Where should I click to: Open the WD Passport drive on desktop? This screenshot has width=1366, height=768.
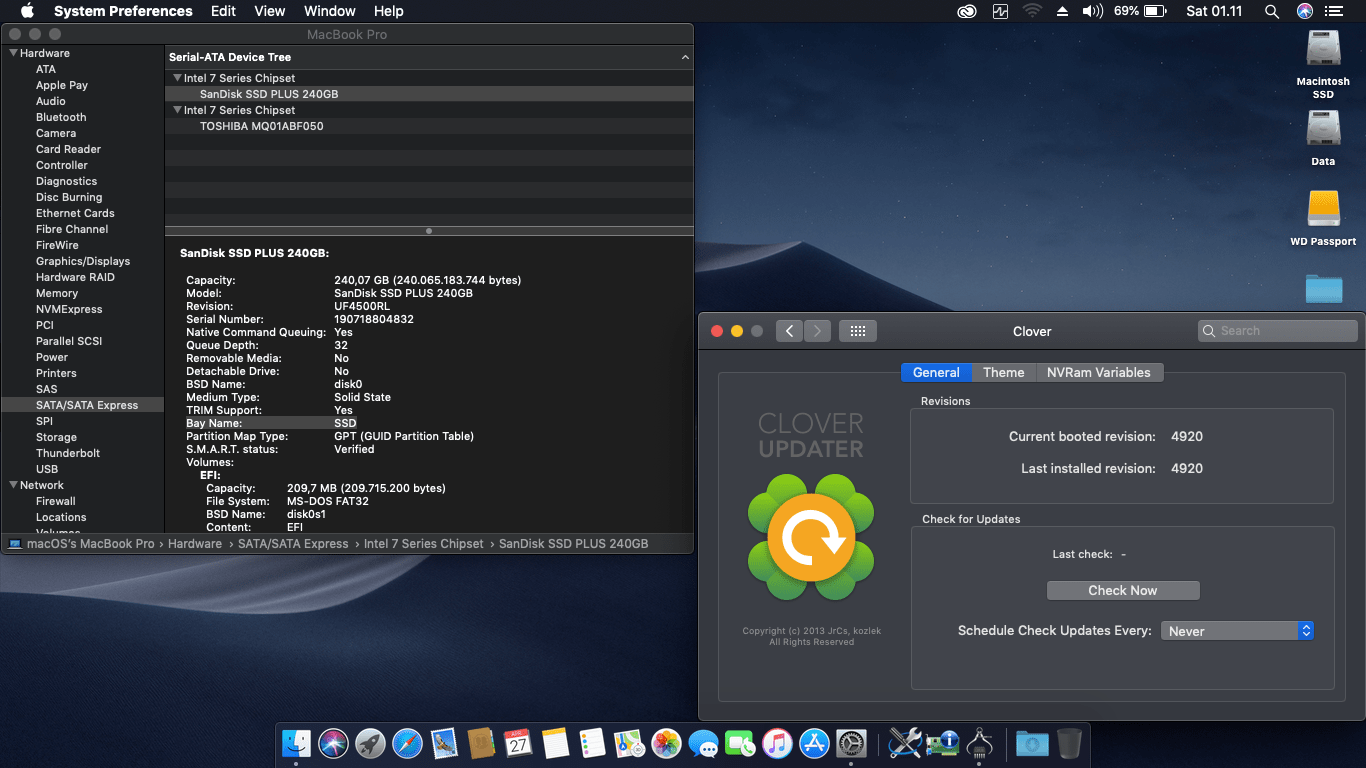click(x=1323, y=209)
